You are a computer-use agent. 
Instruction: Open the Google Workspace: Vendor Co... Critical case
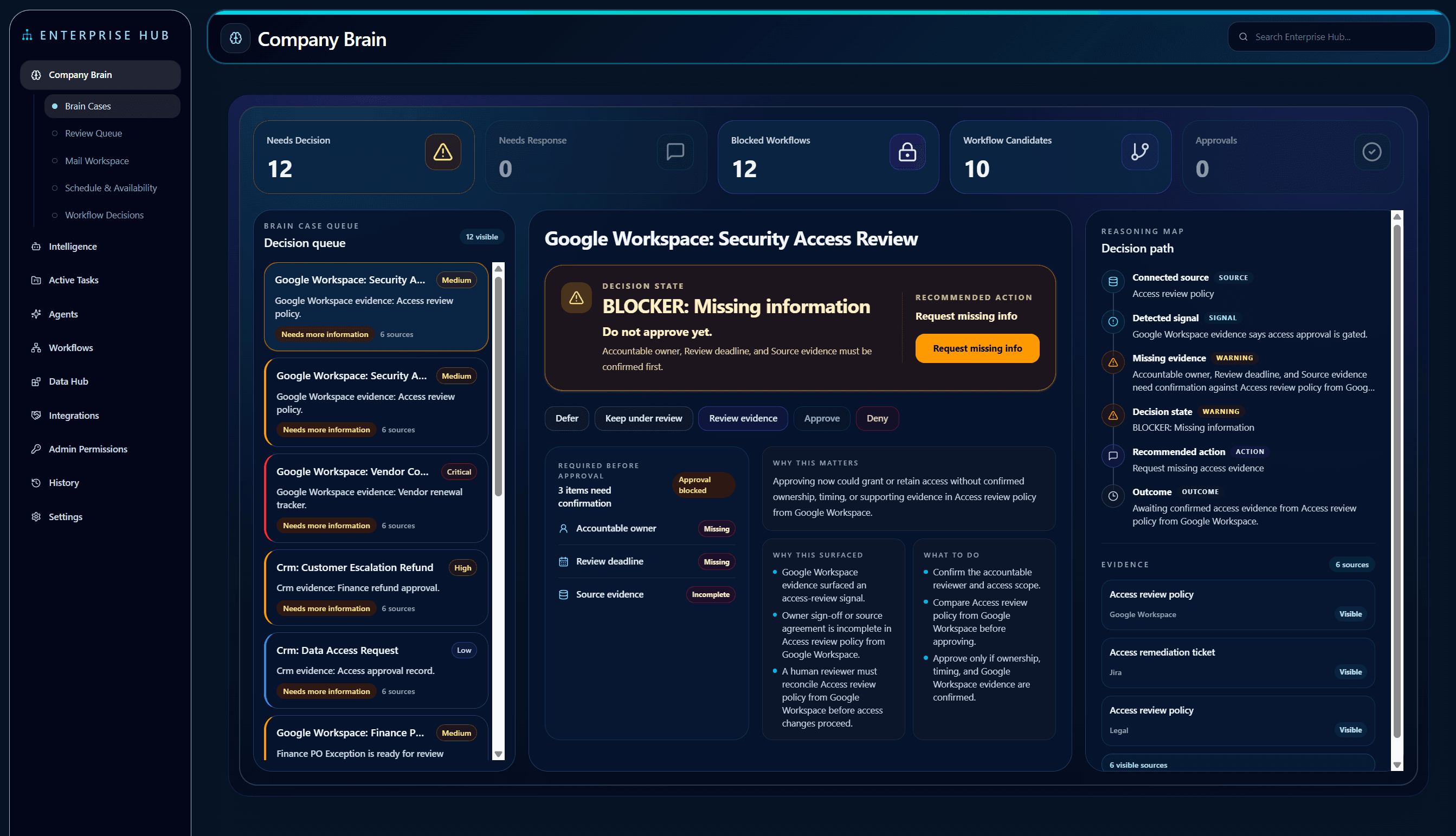pyautogui.click(x=376, y=498)
